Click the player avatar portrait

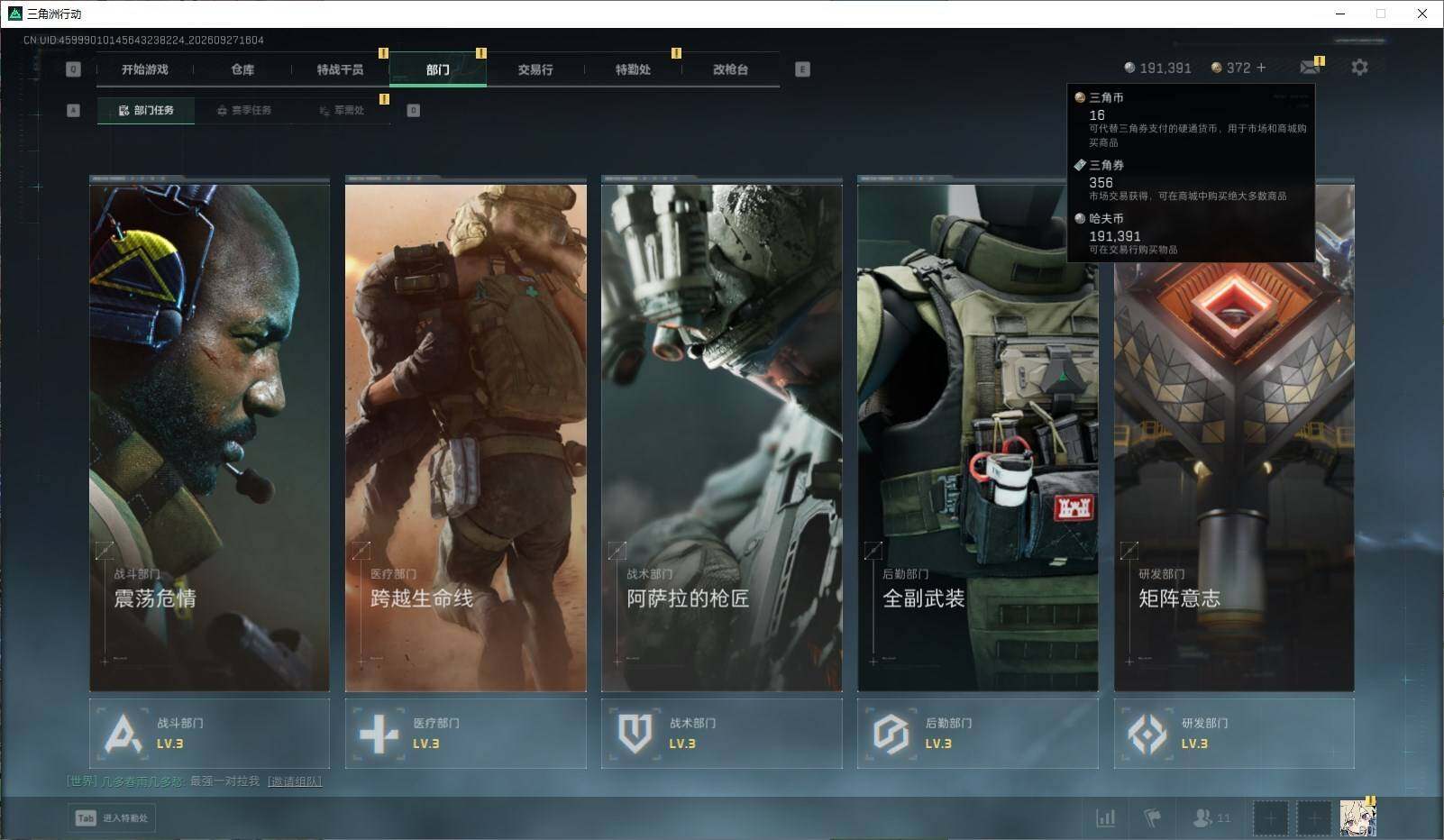click(x=1357, y=818)
